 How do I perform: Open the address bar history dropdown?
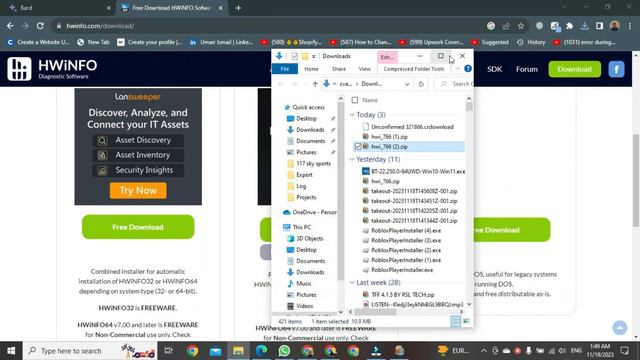[x=407, y=84]
